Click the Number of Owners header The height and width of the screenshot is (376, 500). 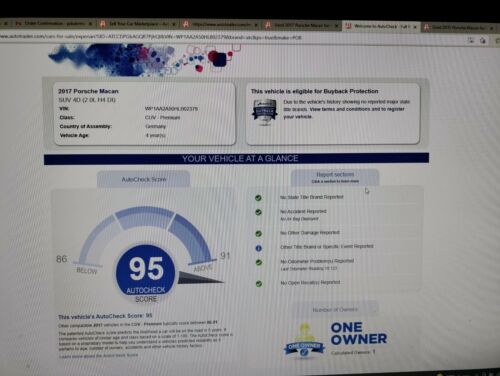click(335, 309)
